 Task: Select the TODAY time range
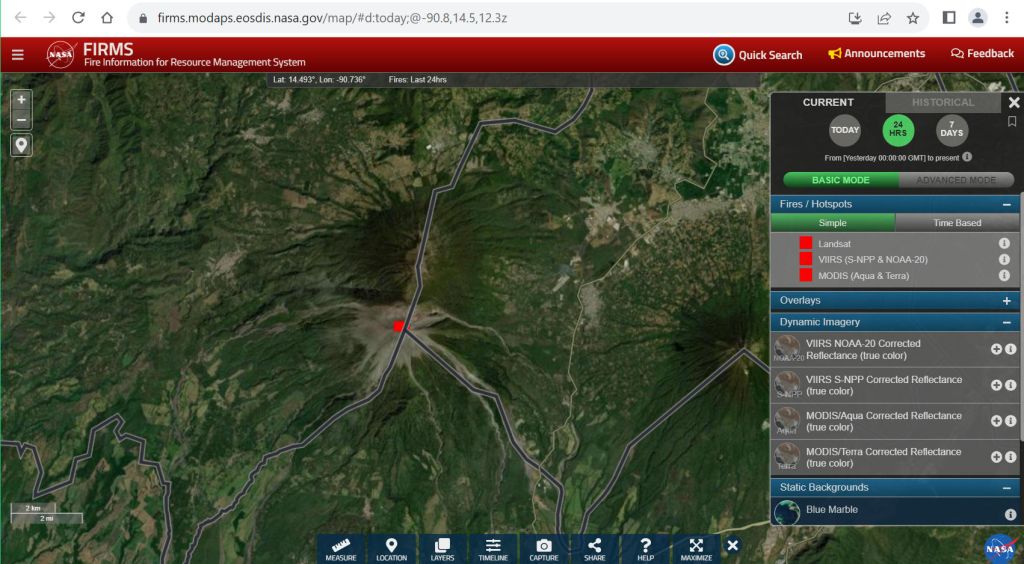844,130
